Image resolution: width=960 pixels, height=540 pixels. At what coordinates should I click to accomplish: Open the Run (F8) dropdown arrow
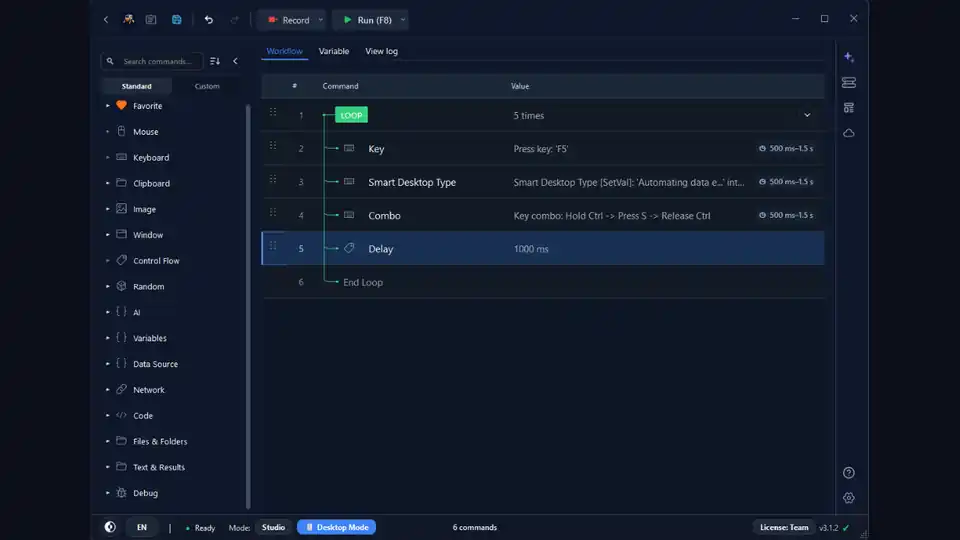pyautogui.click(x=403, y=20)
